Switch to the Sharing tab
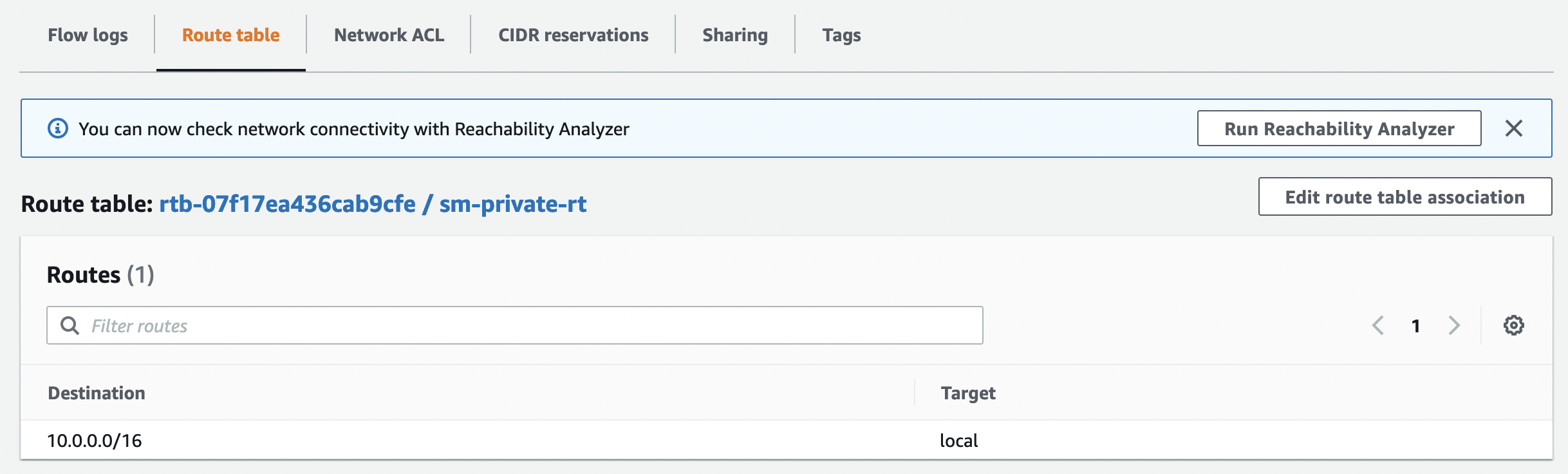1568x474 pixels. [735, 35]
